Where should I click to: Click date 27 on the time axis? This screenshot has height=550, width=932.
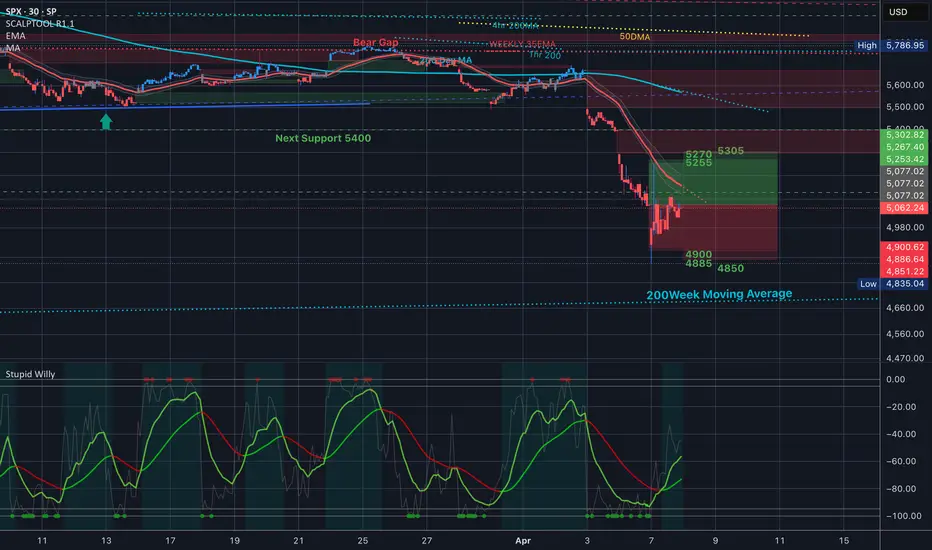pos(427,540)
